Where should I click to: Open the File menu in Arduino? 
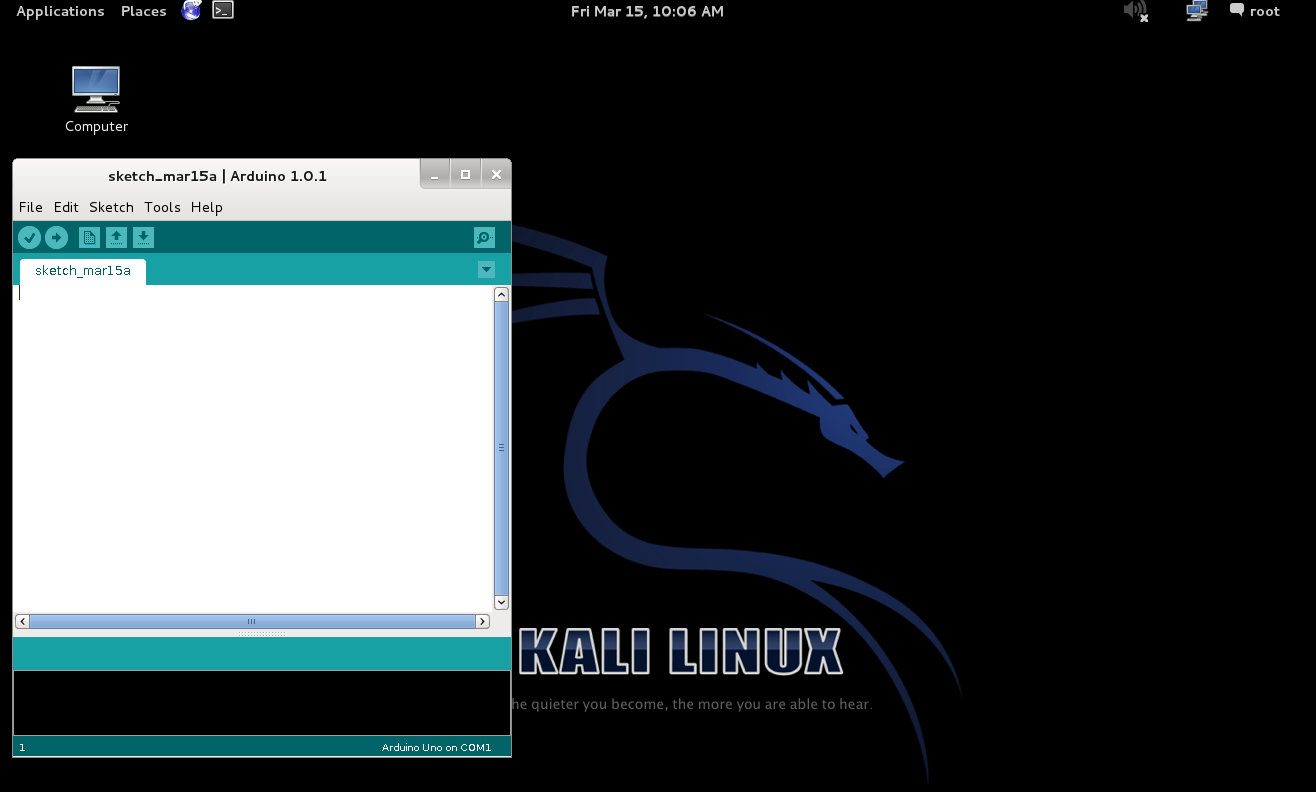click(x=31, y=207)
